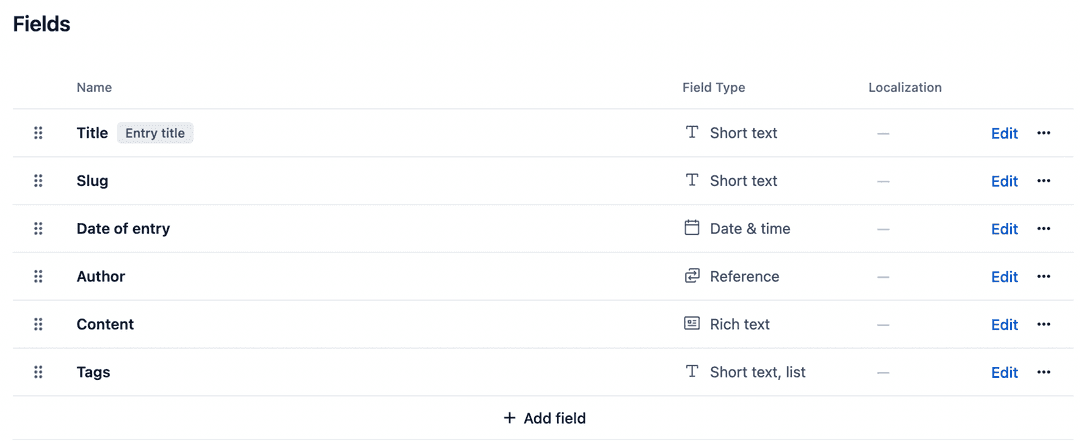
Task: Open Edit for the Tags field
Action: tap(1004, 373)
